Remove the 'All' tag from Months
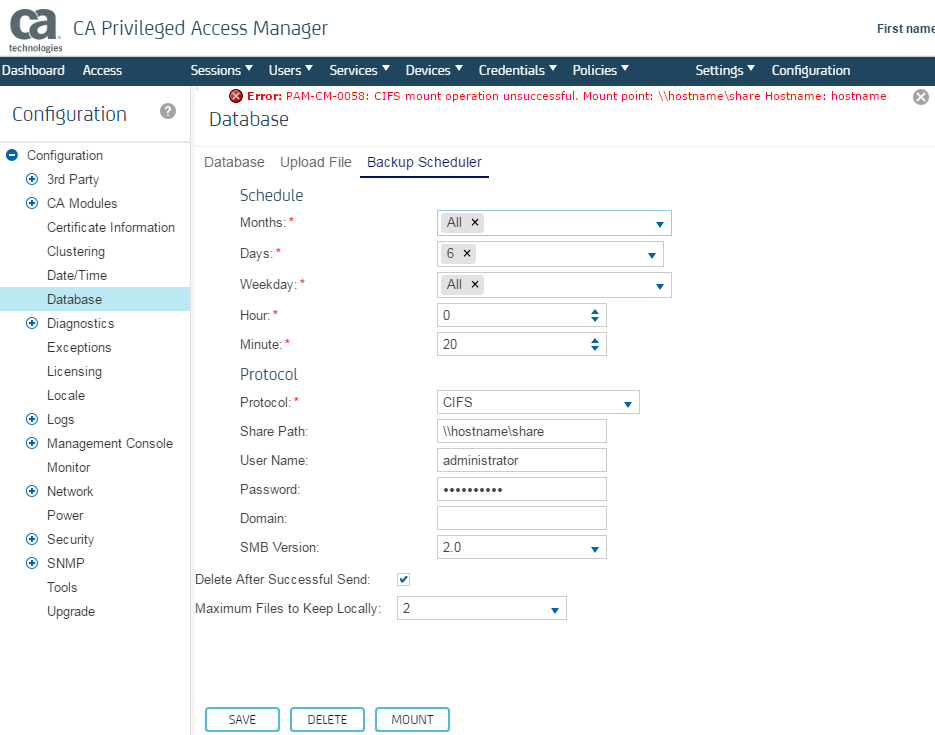This screenshot has width=935, height=735. point(475,223)
